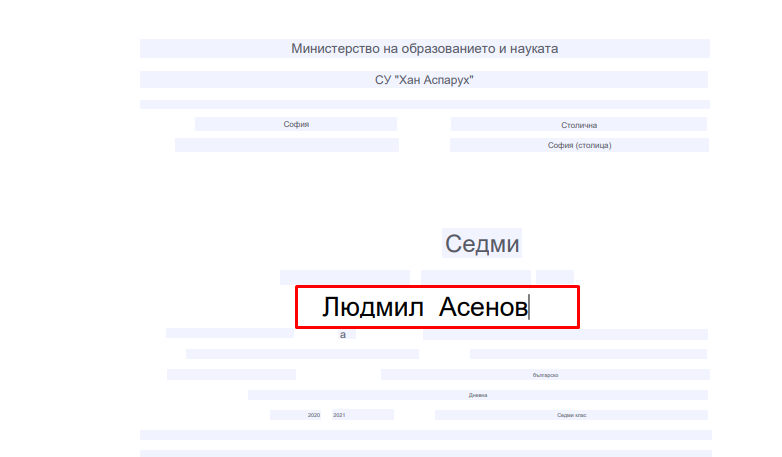Select the СУ "Хан Аспарух" school name field
The height and width of the screenshot is (457, 782).
(x=424, y=80)
